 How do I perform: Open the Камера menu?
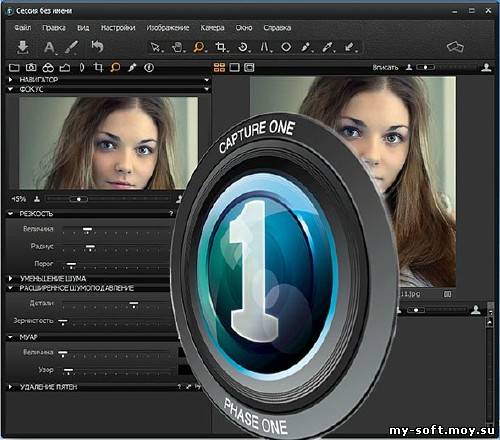click(x=212, y=28)
